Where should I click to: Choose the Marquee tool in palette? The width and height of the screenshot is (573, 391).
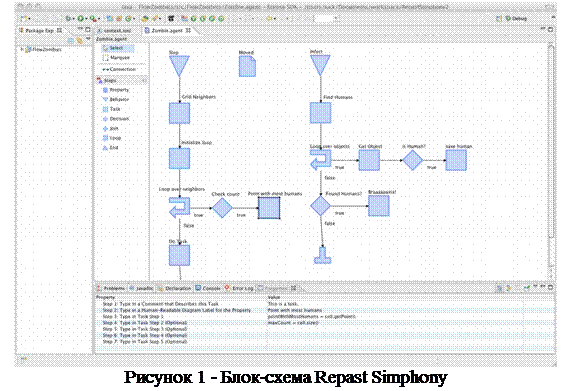pos(117,58)
